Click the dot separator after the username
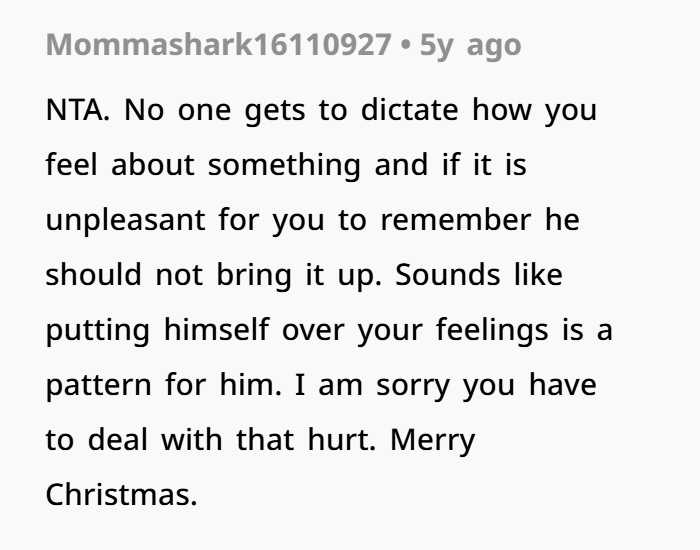 point(406,45)
